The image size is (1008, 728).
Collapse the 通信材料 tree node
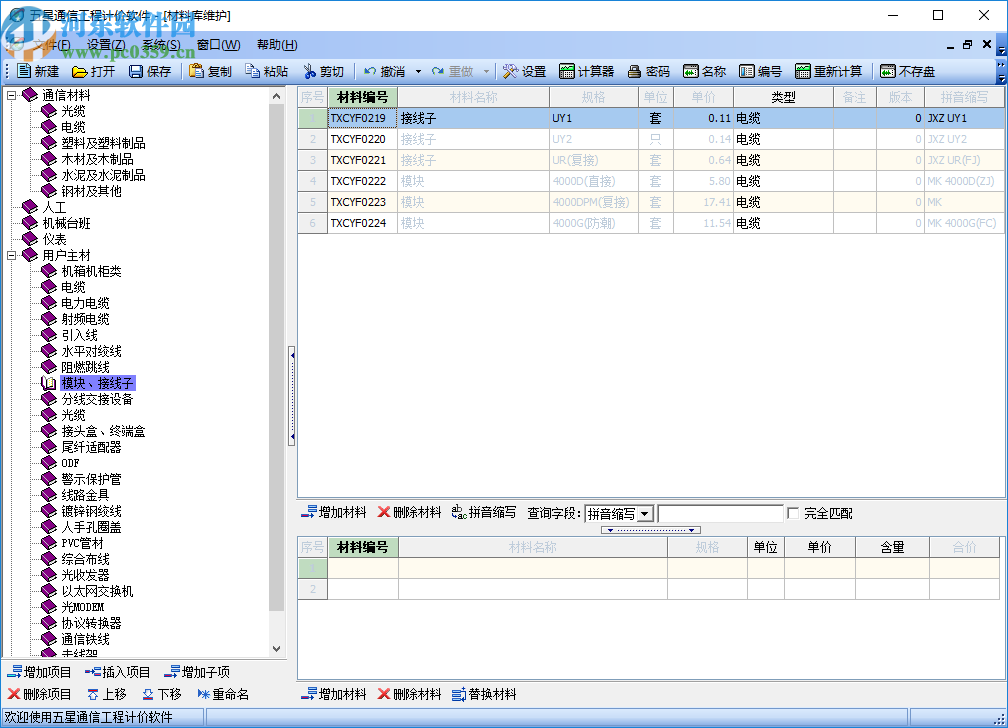(11, 95)
